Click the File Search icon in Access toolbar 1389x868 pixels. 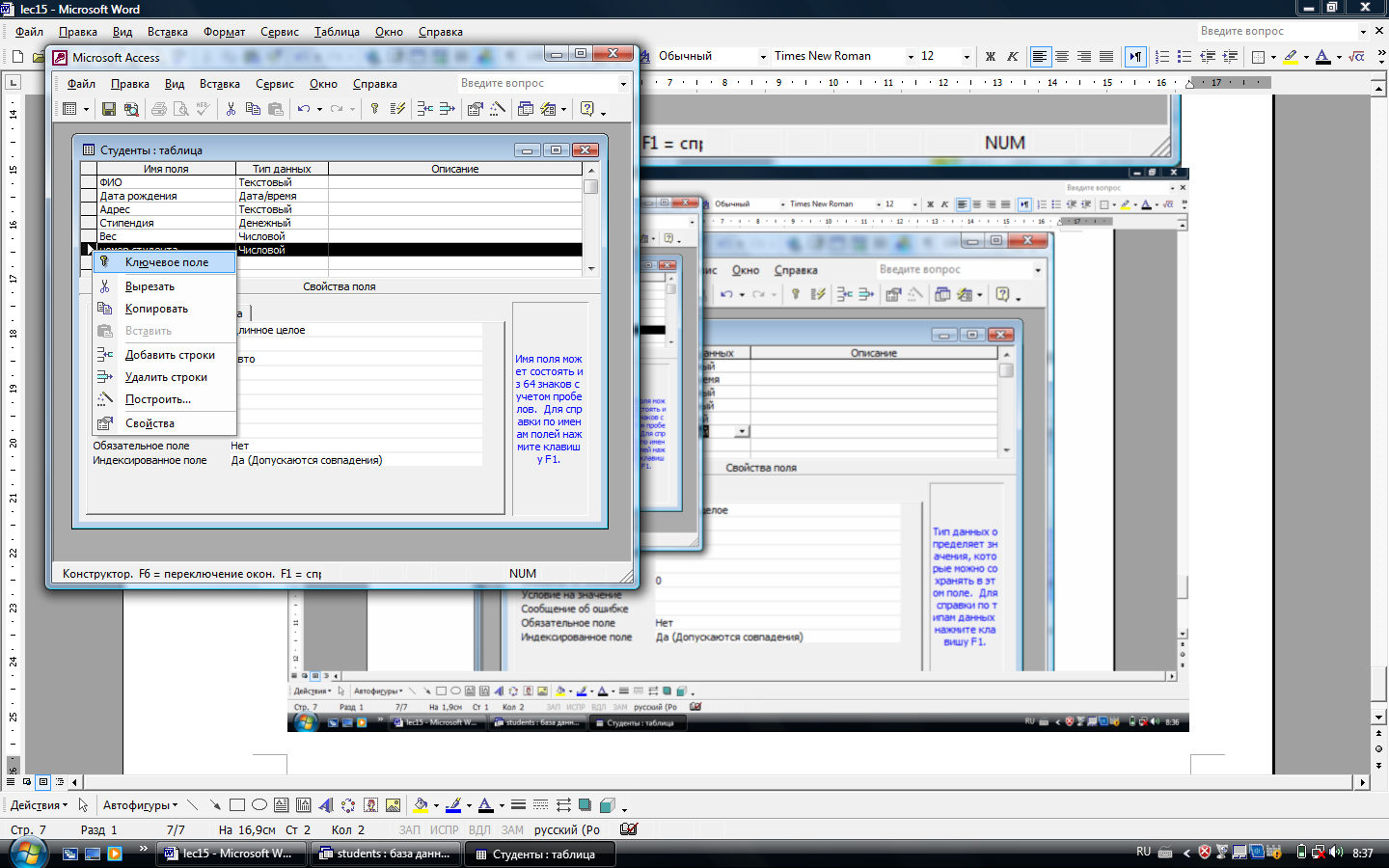[131, 109]
